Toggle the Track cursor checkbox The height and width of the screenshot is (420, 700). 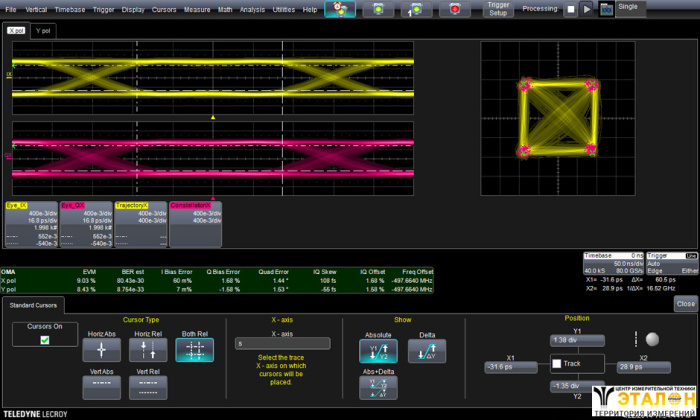tap(557, 363)
